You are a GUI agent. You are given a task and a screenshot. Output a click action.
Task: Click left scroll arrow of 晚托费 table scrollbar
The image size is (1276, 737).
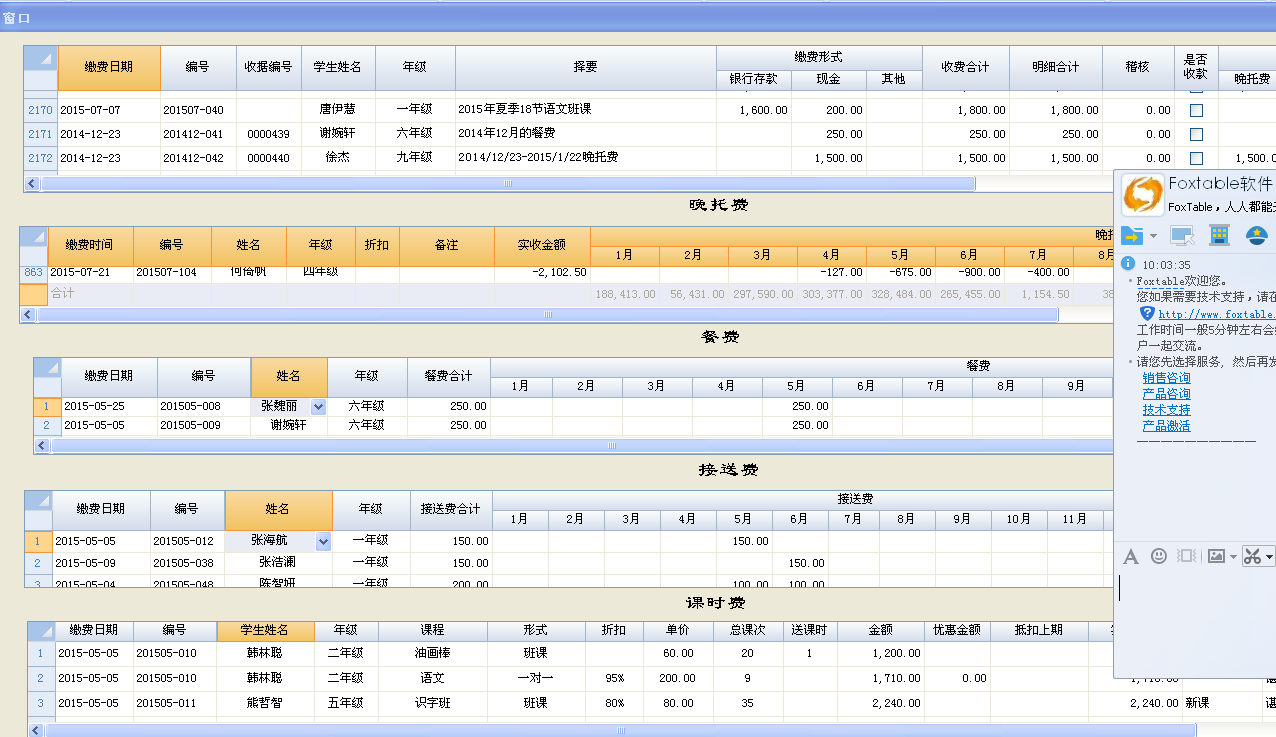point(28,314)
